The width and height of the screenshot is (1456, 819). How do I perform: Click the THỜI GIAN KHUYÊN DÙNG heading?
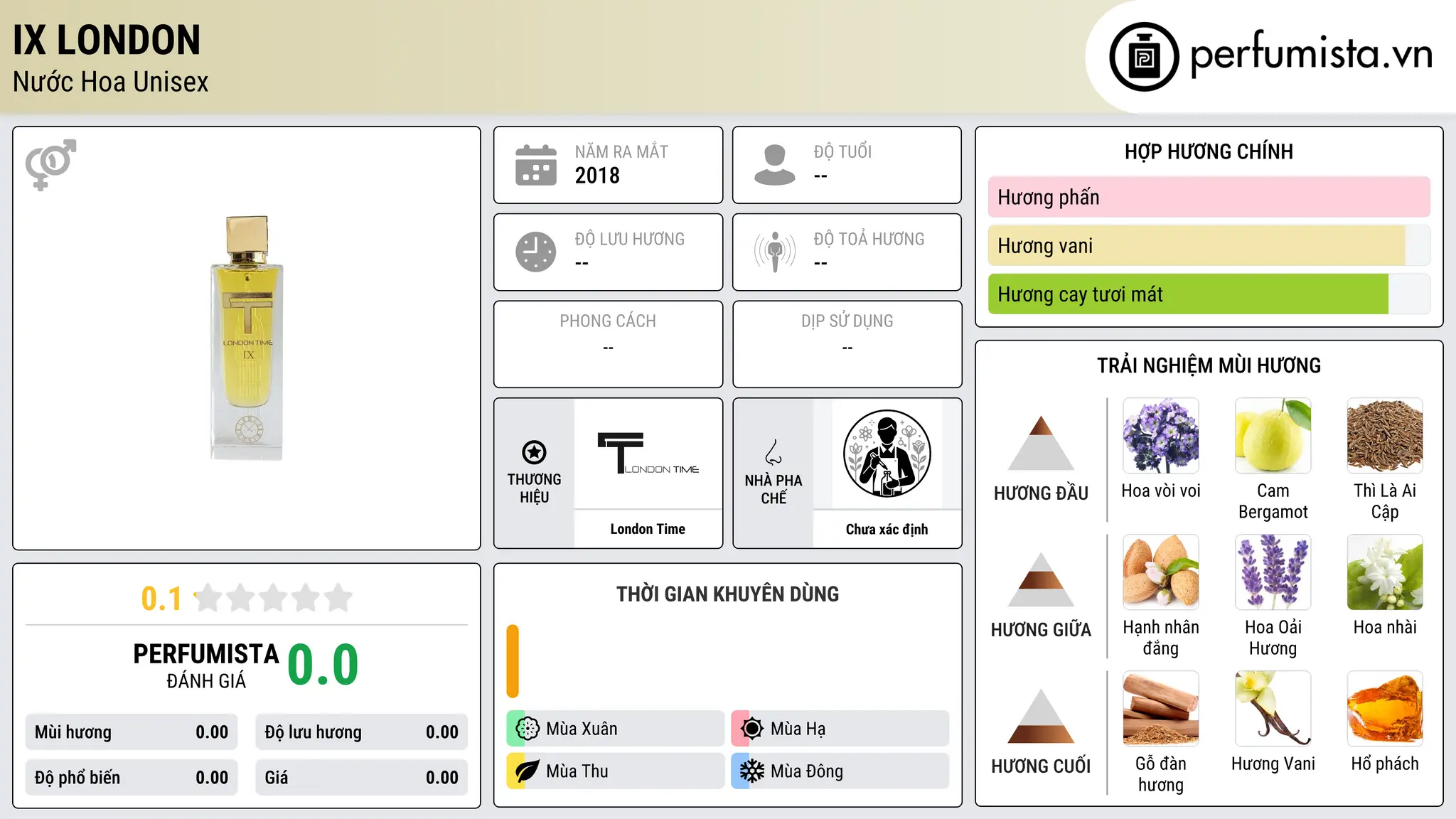click(x=727, y=594)
